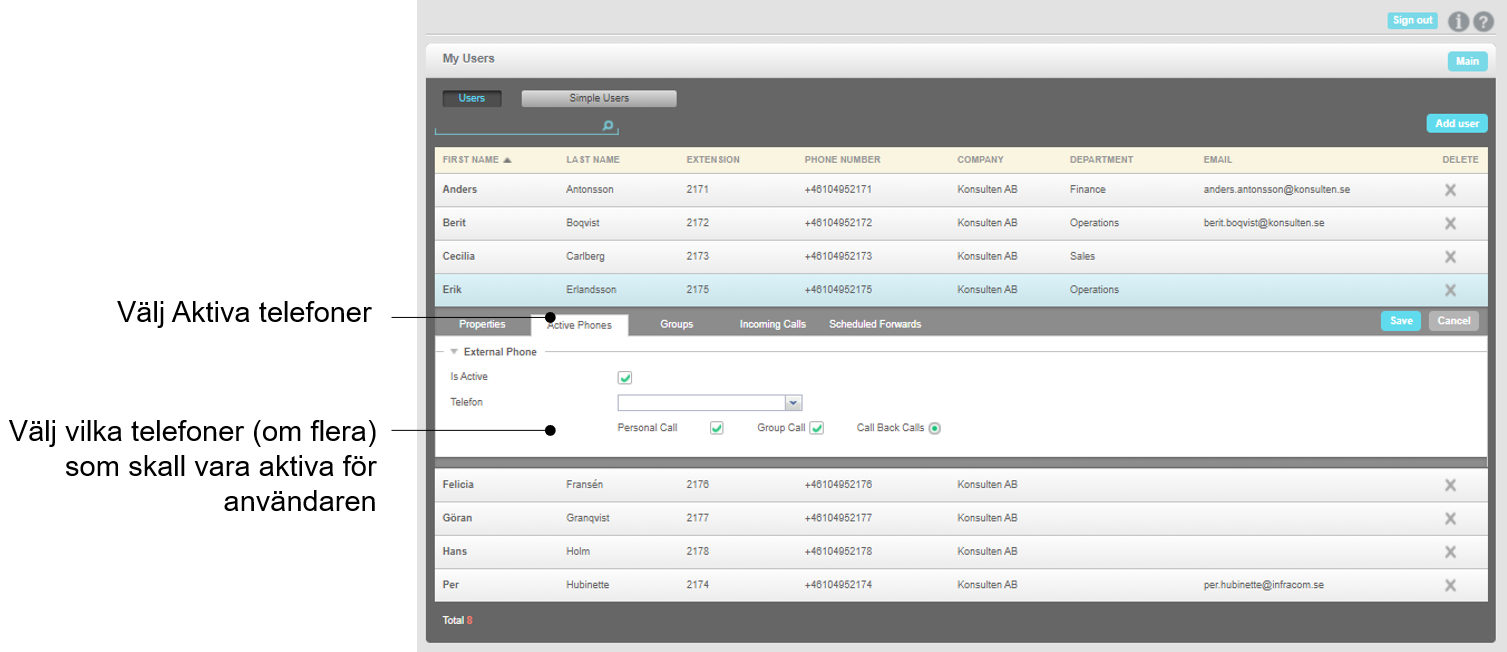Select the Active Phones tab

click(580, 325)
